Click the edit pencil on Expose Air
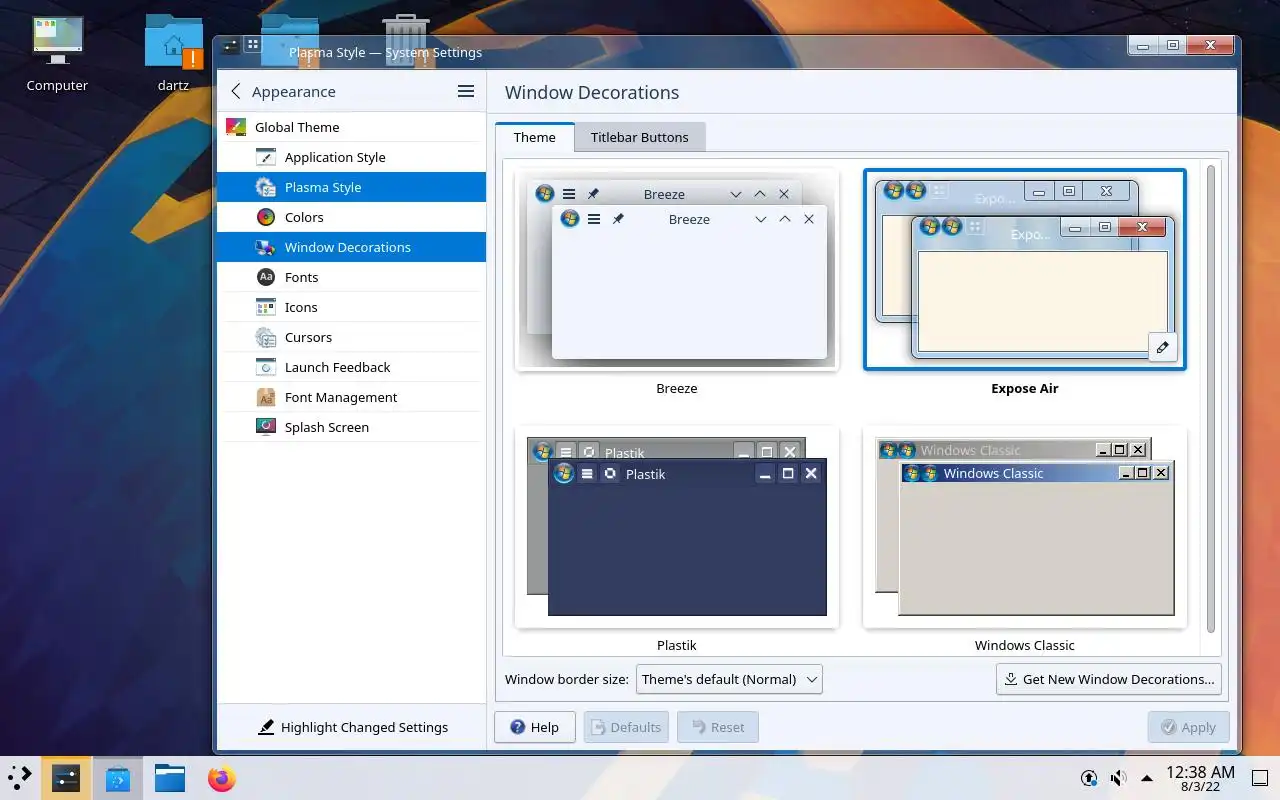Screen dimensions: 1280x800 coord(1162,348)
